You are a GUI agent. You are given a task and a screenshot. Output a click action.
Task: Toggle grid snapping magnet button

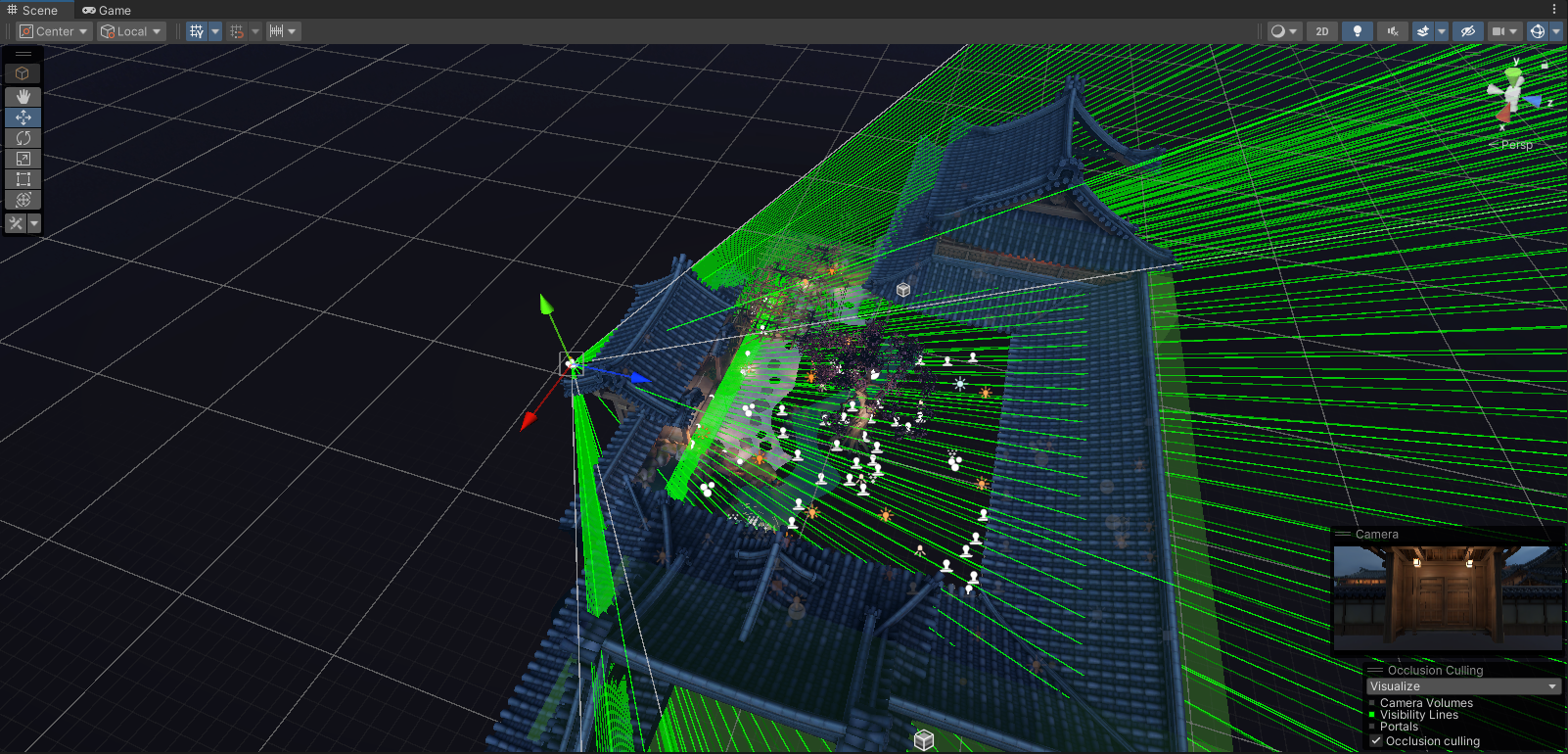click(237, 31)
